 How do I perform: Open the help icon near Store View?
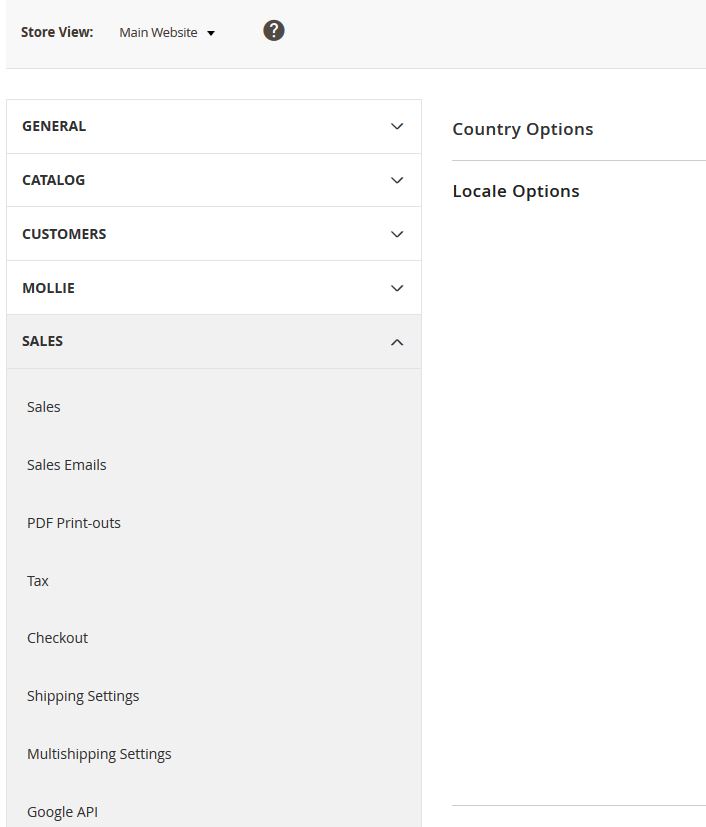click(x=273, y=30)
